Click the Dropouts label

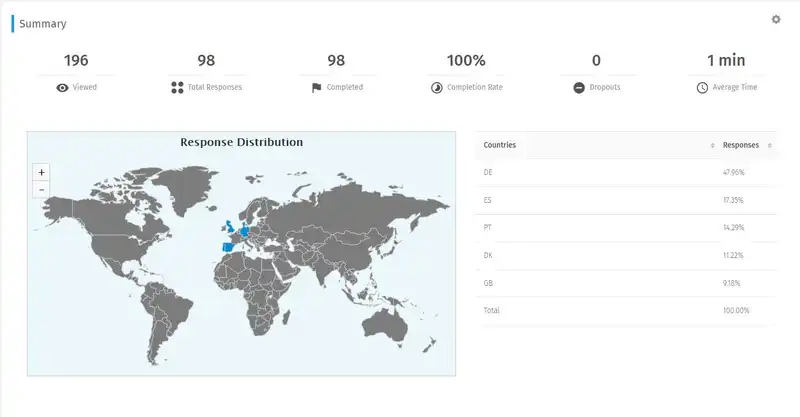[x=605, y=87]
